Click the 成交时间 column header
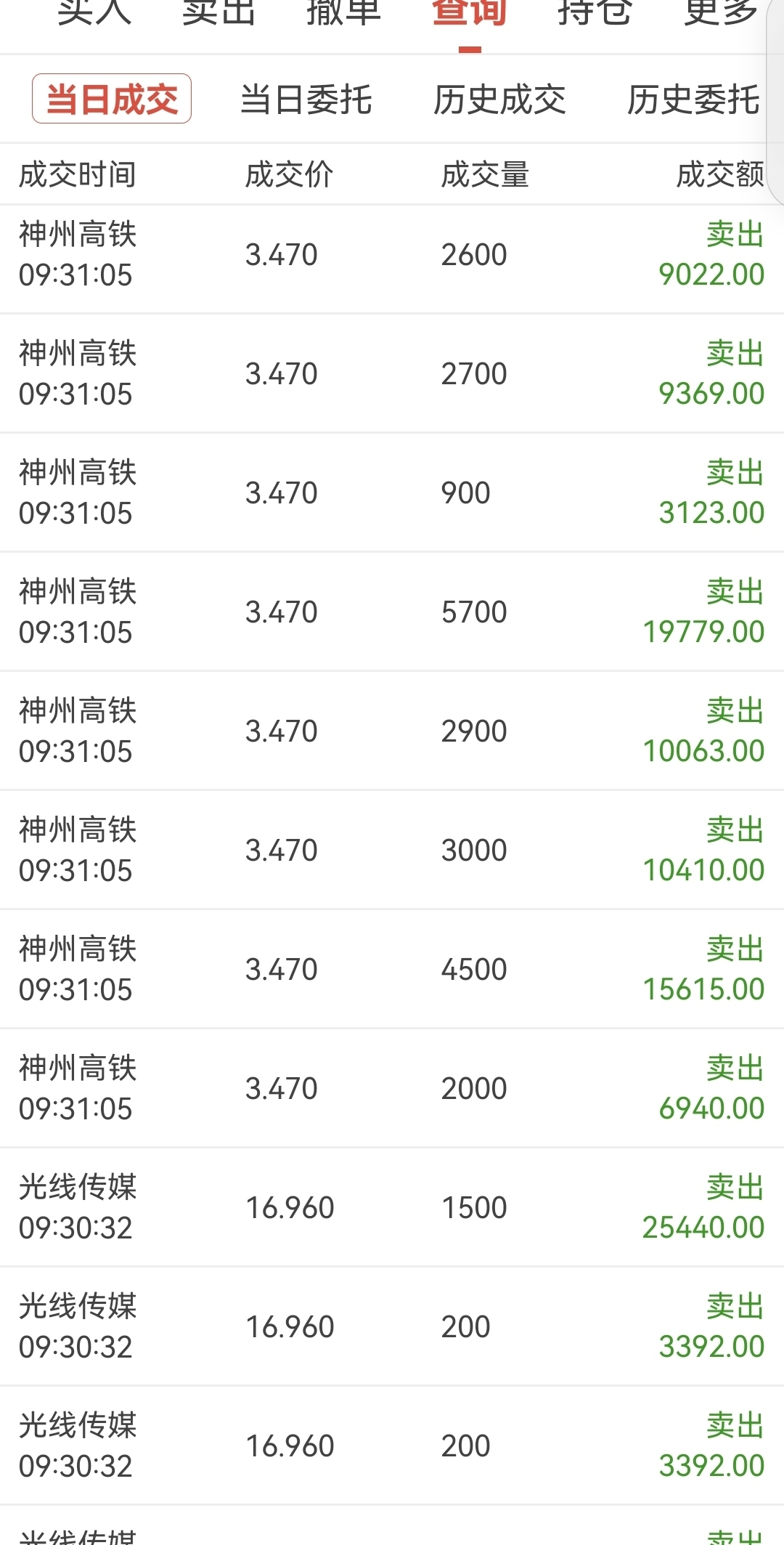Viewport: 784px width, 1545px height. 78,174
